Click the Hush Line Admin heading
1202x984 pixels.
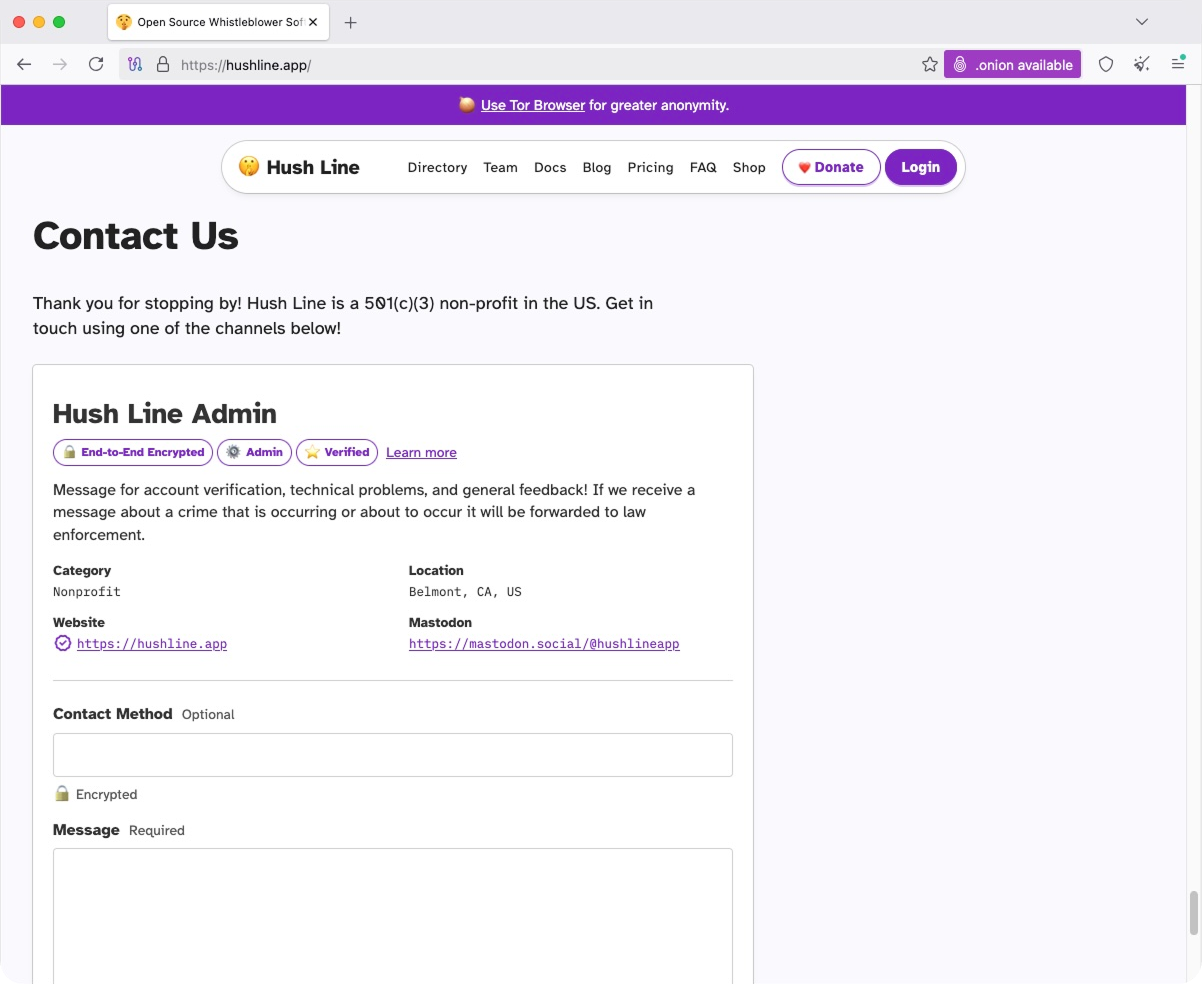tap(165, 414)
